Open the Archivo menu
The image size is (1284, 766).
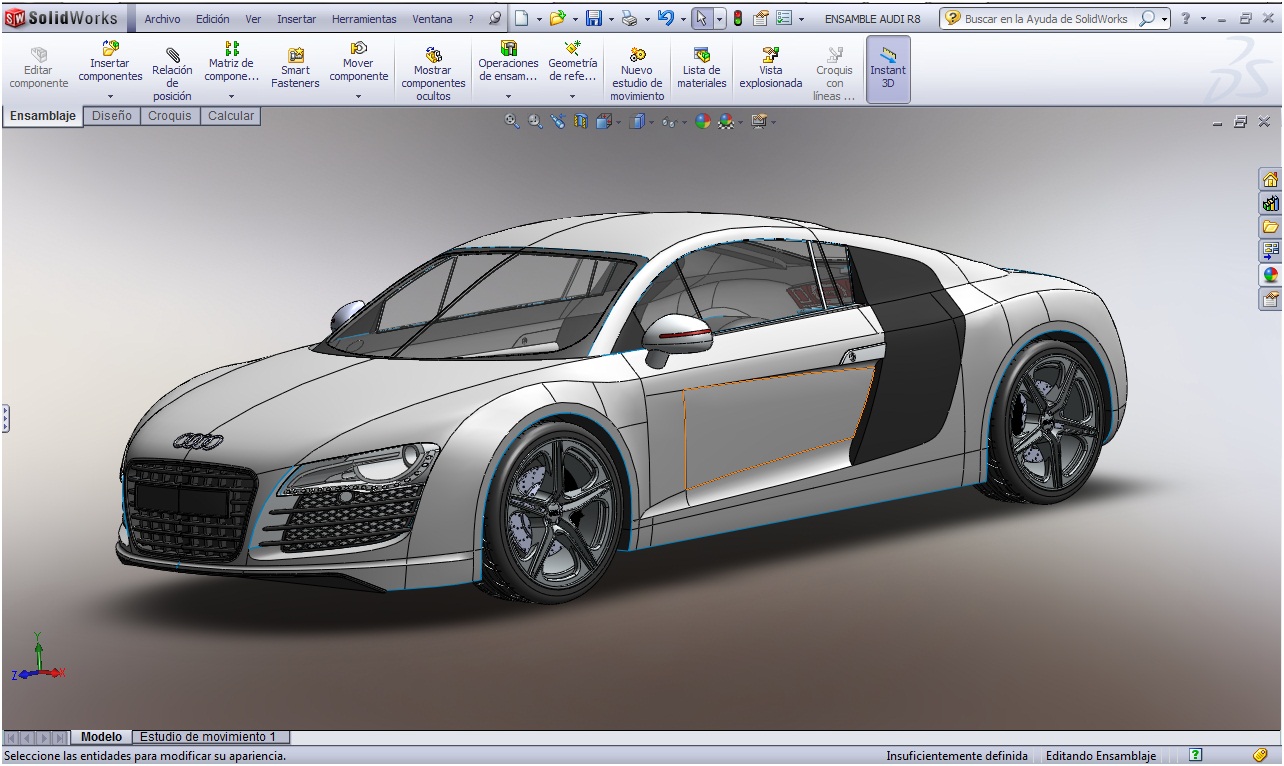click(162, 19)
